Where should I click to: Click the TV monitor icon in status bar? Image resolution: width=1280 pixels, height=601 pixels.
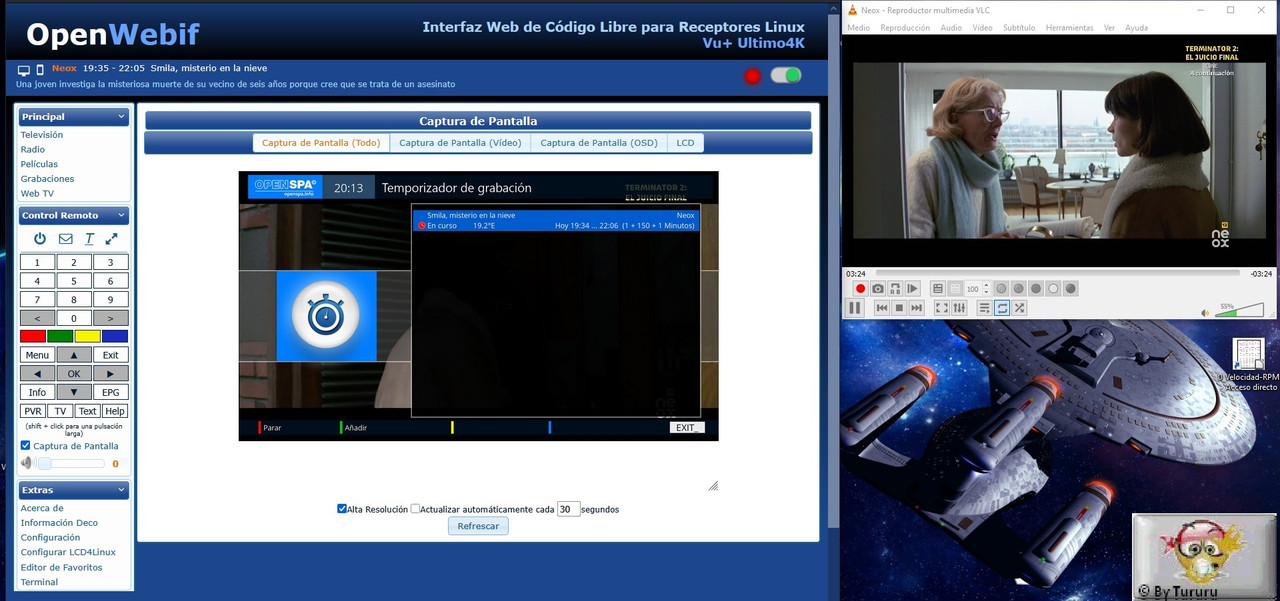(x=24, y=70)
